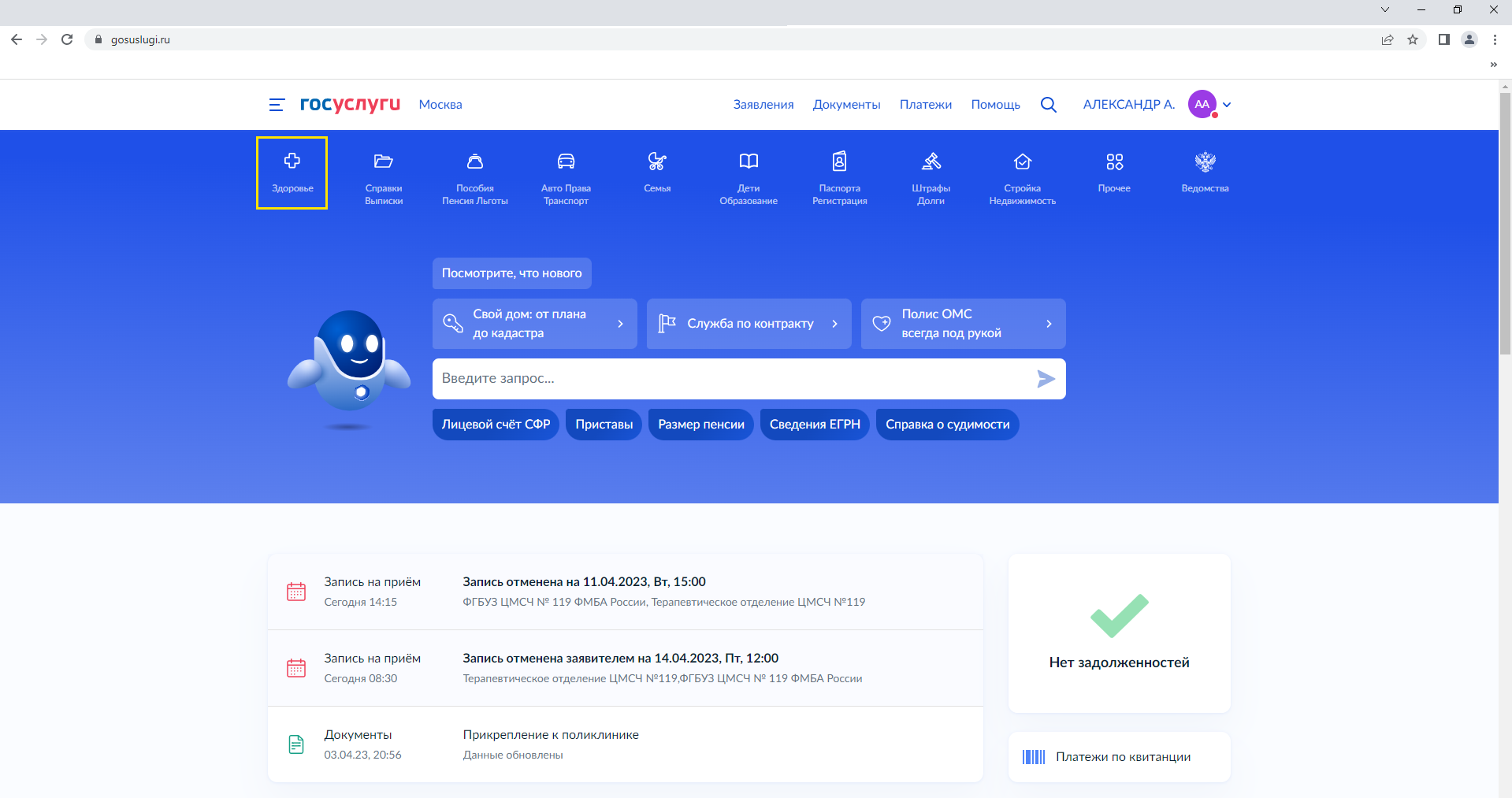Open notification Запись отменена заявителем на 14.04.2023
The image size is (1512, 798).
626,668
